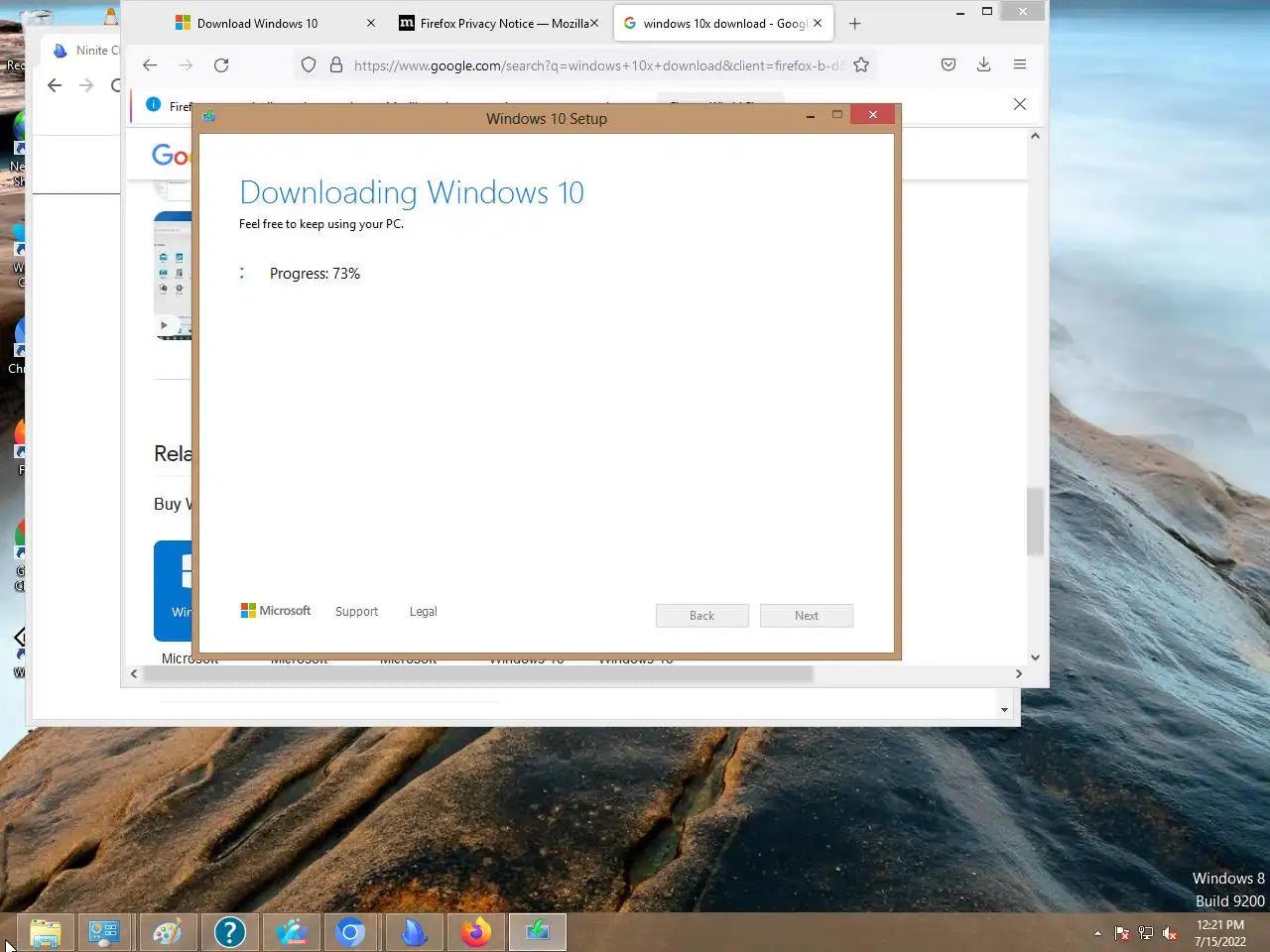Switch to Firefox from the taskbar

[475, 932]
